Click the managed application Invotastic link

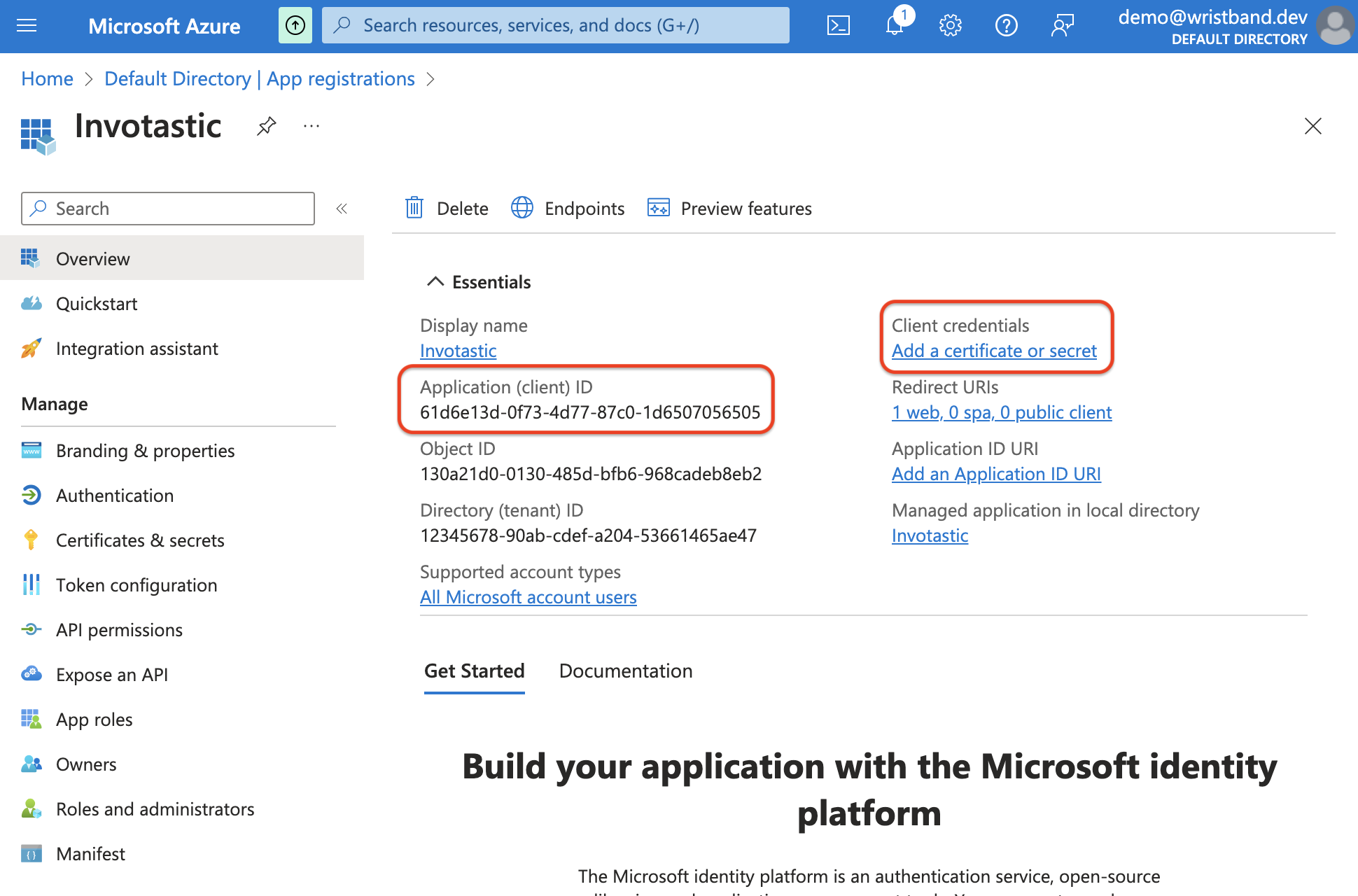(930, 535)
